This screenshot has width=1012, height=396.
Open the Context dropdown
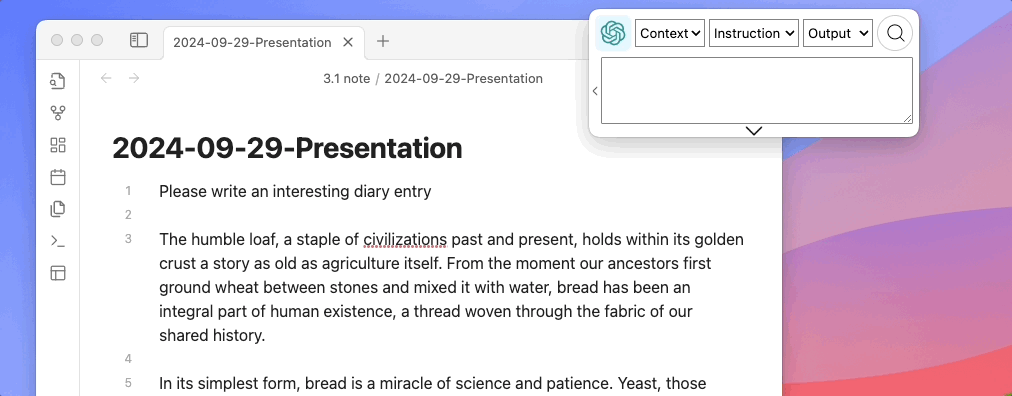670,34
